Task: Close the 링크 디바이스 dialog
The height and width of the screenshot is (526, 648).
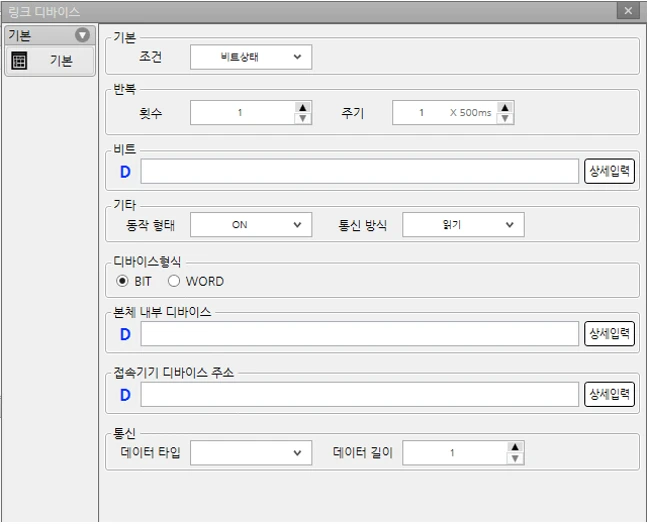Action: point(628,11)
